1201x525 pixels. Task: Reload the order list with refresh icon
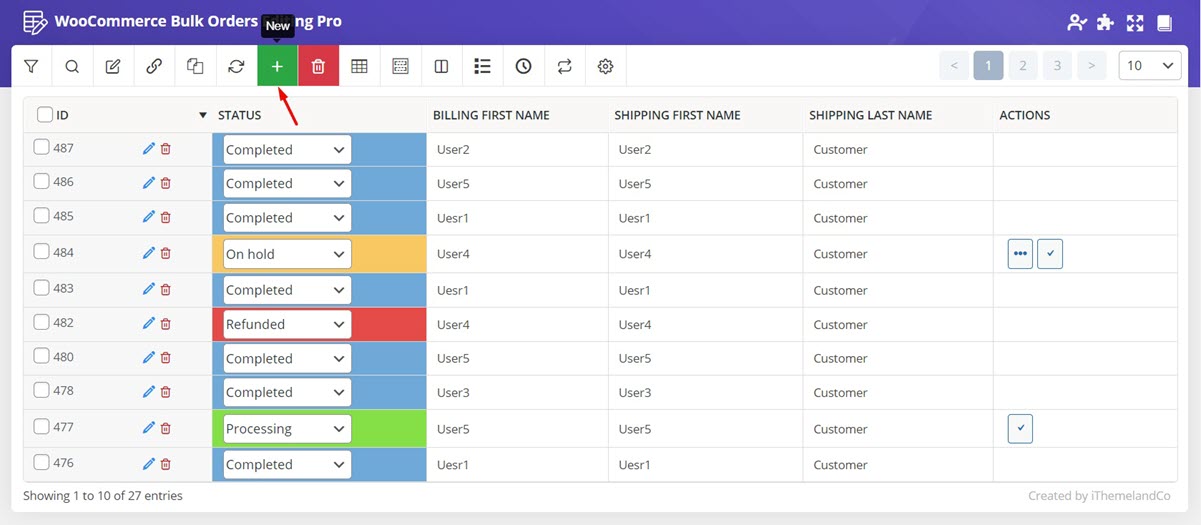pyautogui.click(x=236, y=66)
